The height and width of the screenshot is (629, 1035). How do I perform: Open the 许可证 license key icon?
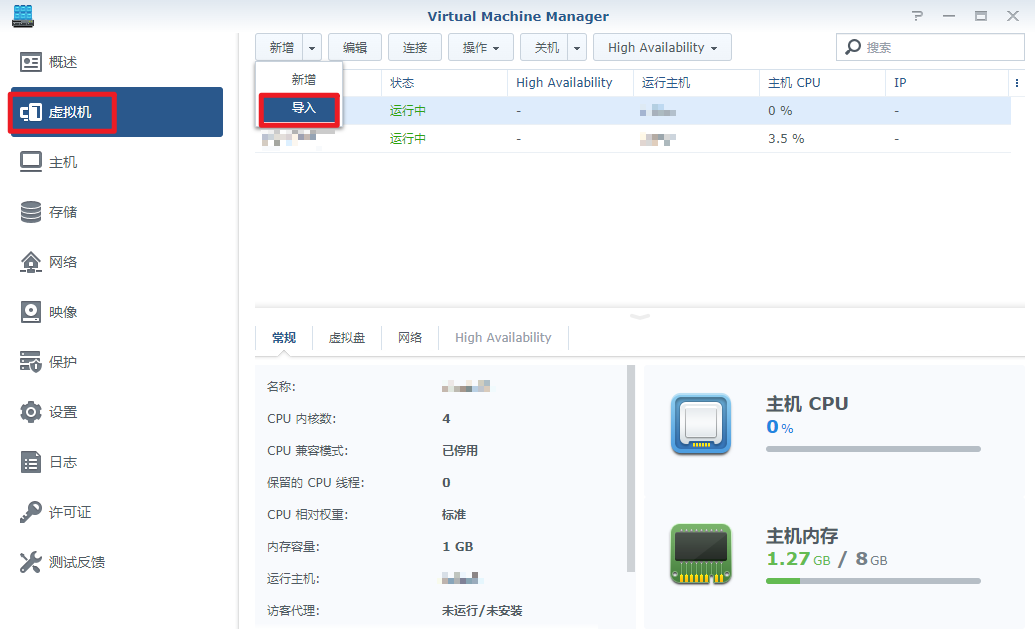pyautogui.click(x=31, y=512)
